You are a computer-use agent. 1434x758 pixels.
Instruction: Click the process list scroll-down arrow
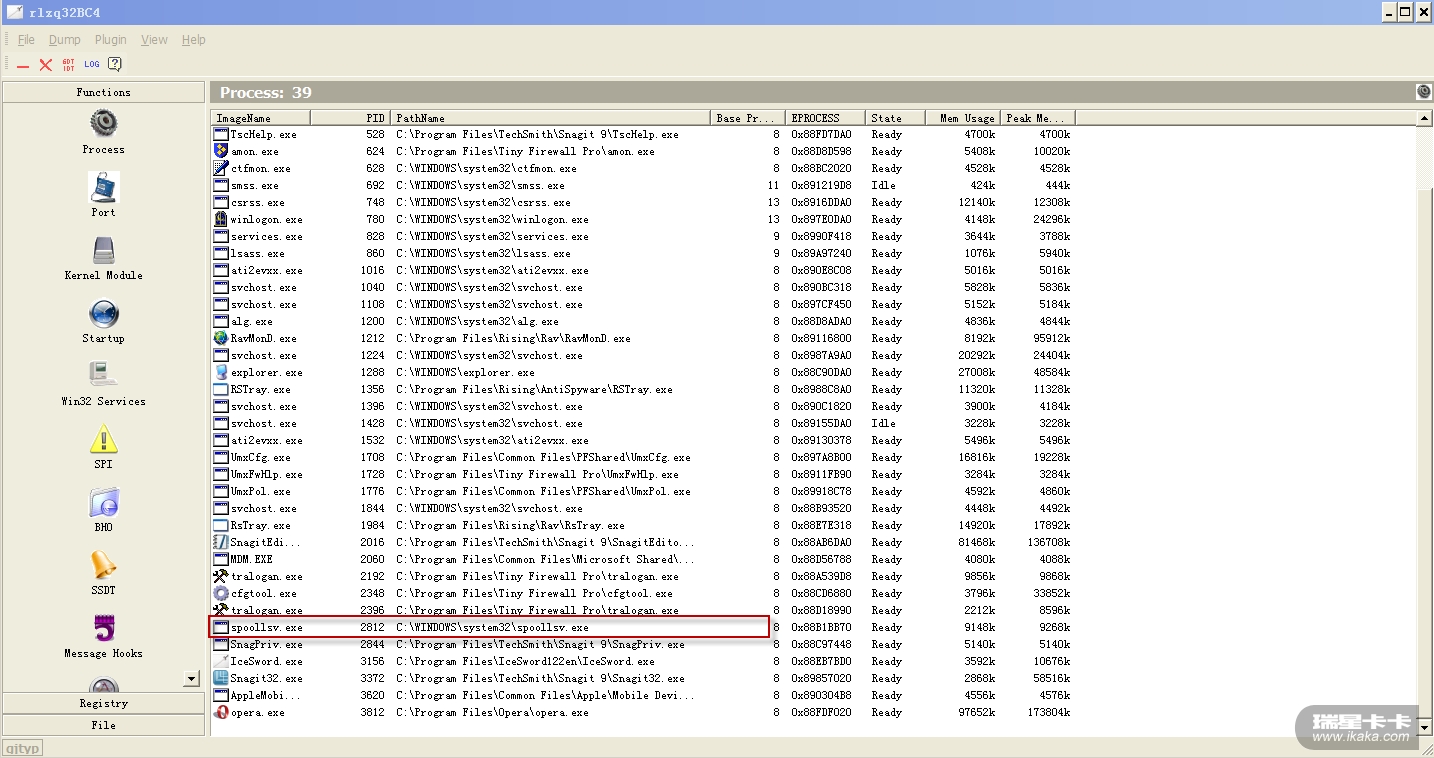tap(1425, 729)
